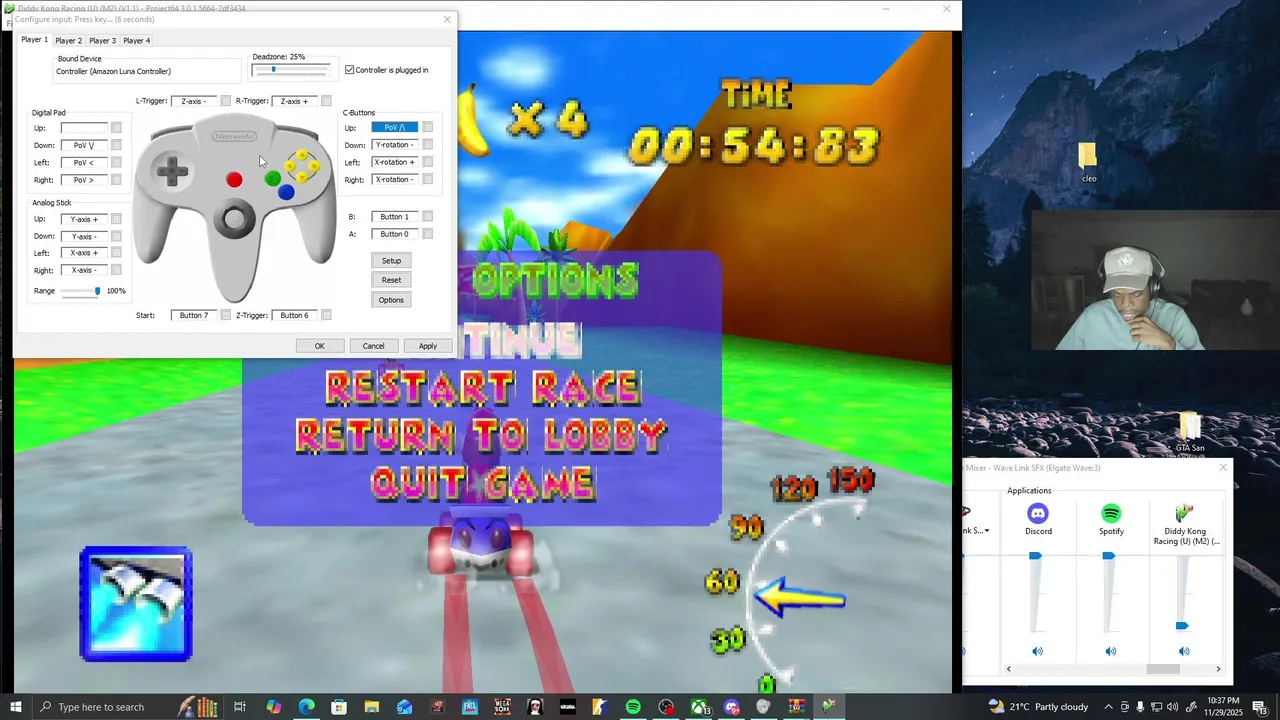Click the Project64 icon in the taskbar
Viewport: 1280px width, 720px height.
(829, 707)
